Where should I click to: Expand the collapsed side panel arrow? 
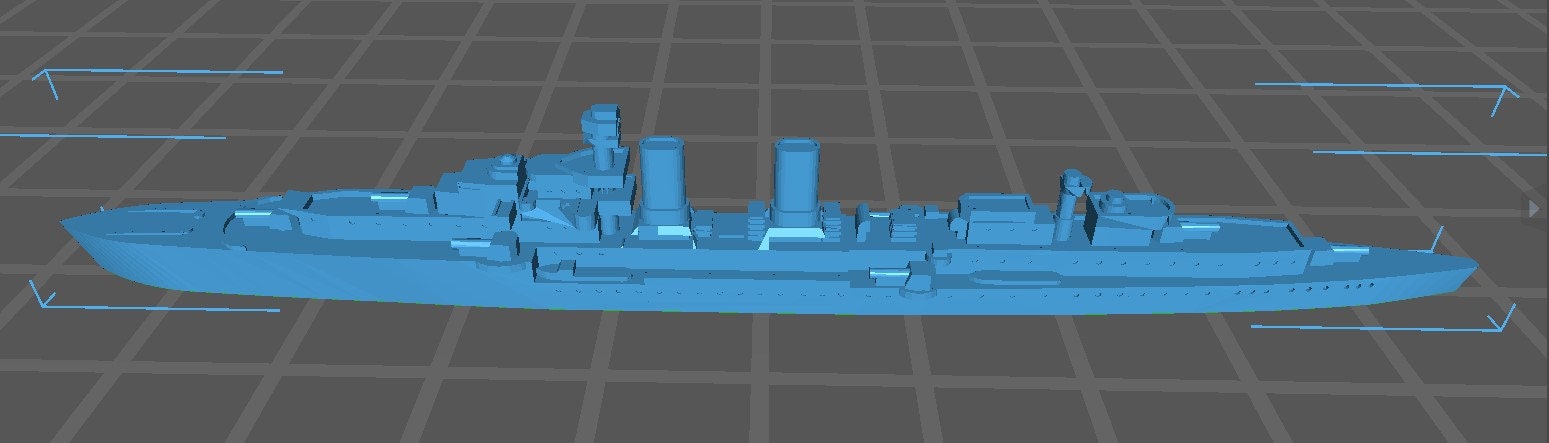coord(1535,207)
